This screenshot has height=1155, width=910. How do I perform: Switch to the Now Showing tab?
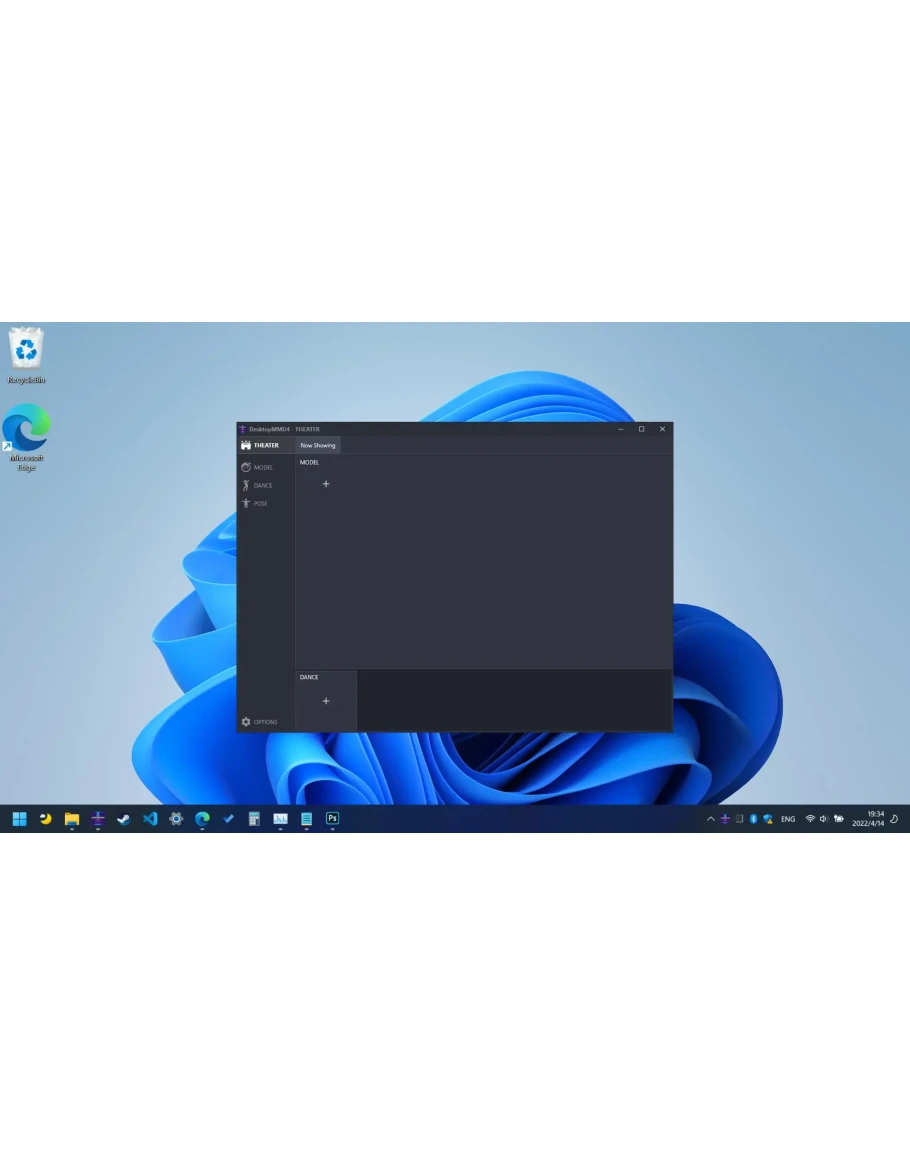pyautogui.click(x=318, y=445)
